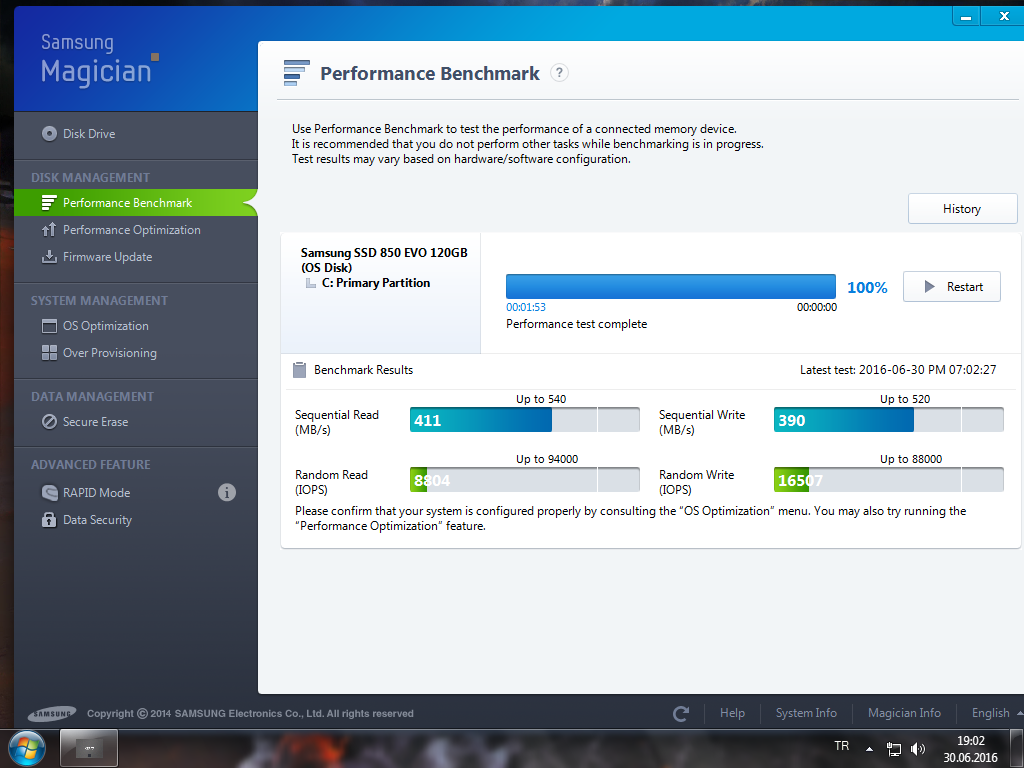
Task: Click the Over Provisioning grid icon
Action: click(x=49, y=353)
